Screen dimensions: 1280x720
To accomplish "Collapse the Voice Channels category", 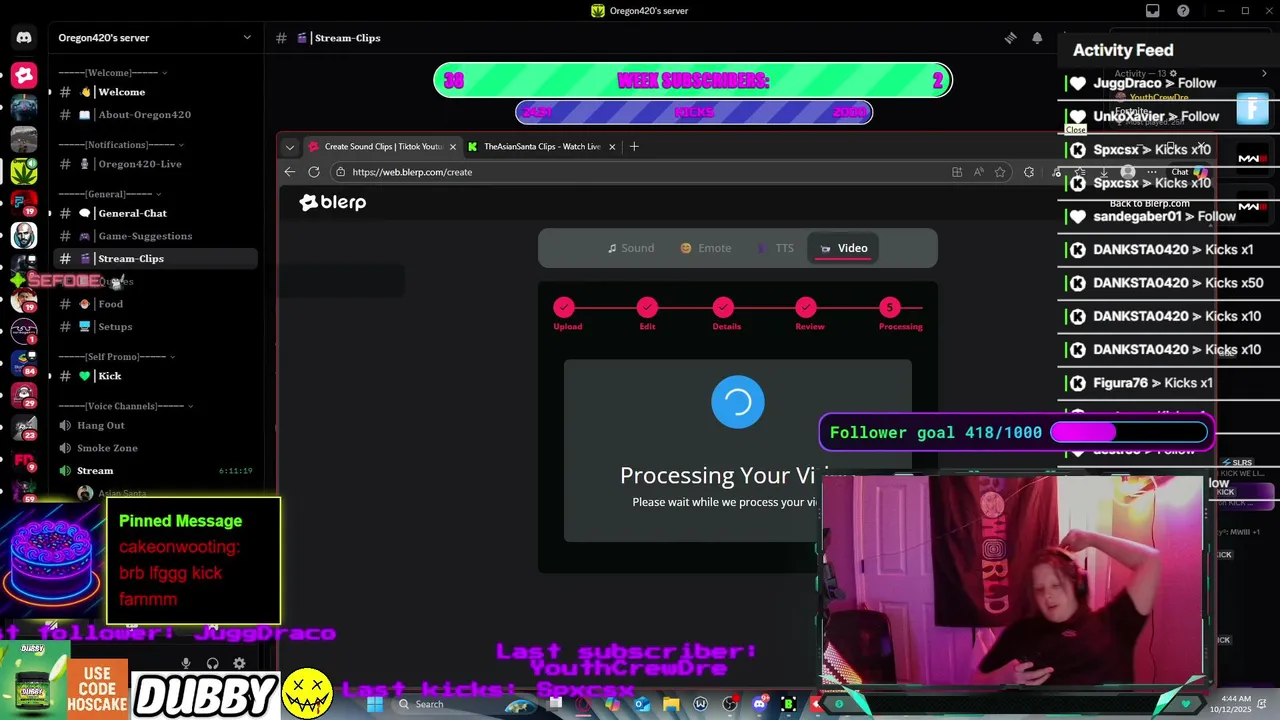I will coord(126,406).
